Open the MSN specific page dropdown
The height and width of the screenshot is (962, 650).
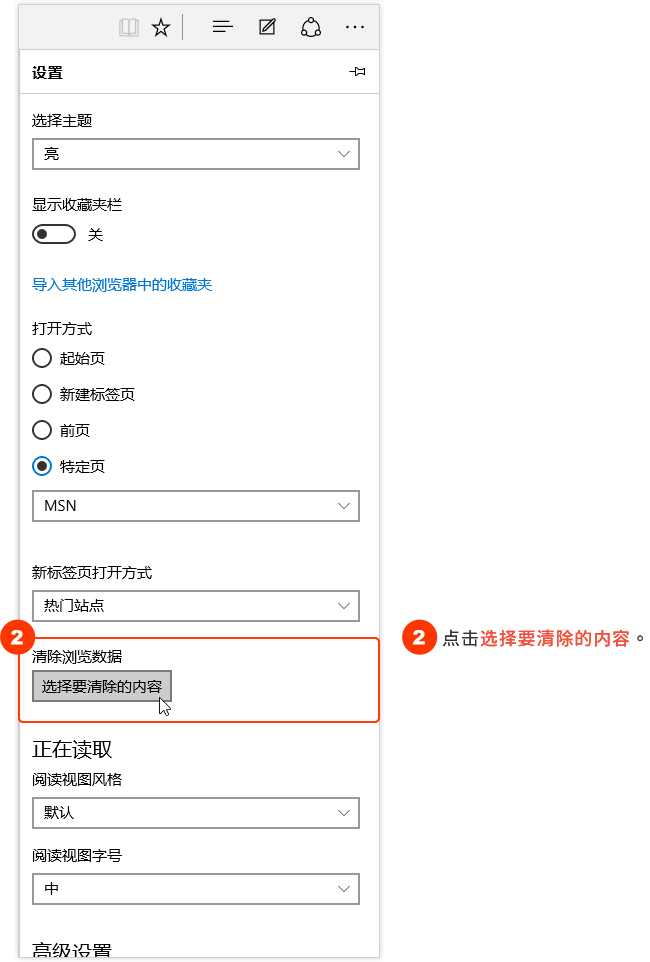(x=196, y=506)
